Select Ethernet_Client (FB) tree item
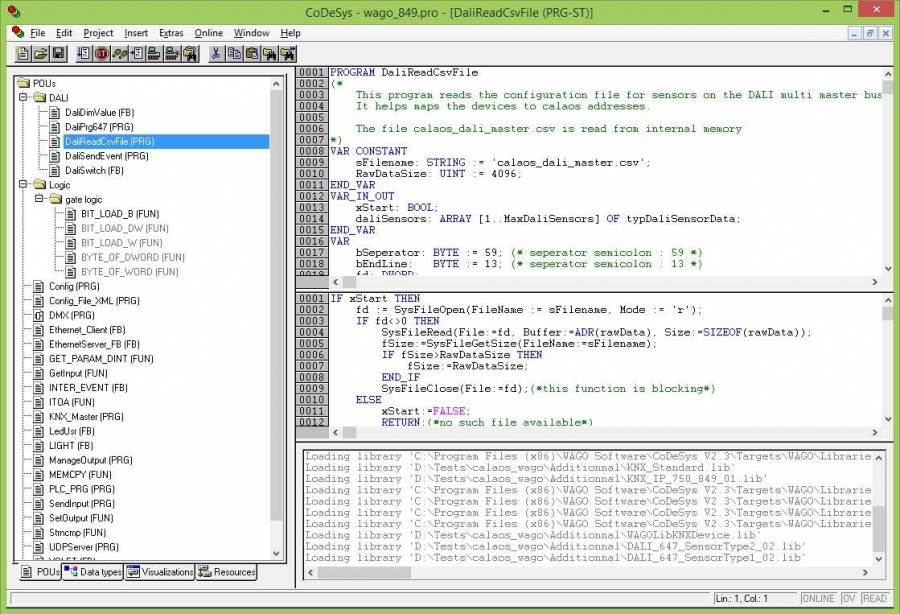 pos(87,330)
